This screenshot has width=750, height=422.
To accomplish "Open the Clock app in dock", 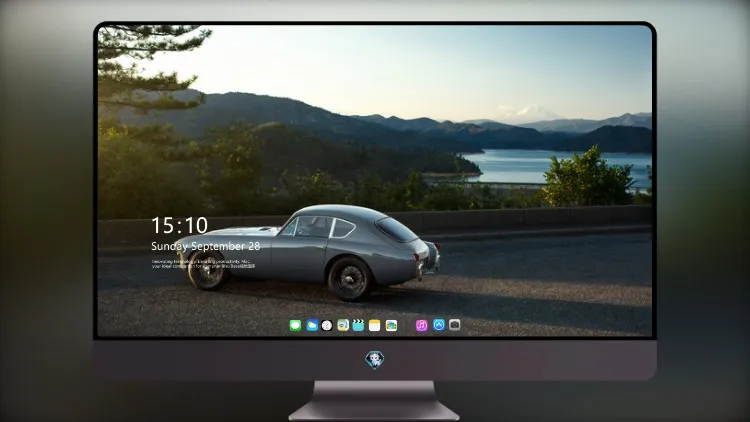I will point(327,325).
